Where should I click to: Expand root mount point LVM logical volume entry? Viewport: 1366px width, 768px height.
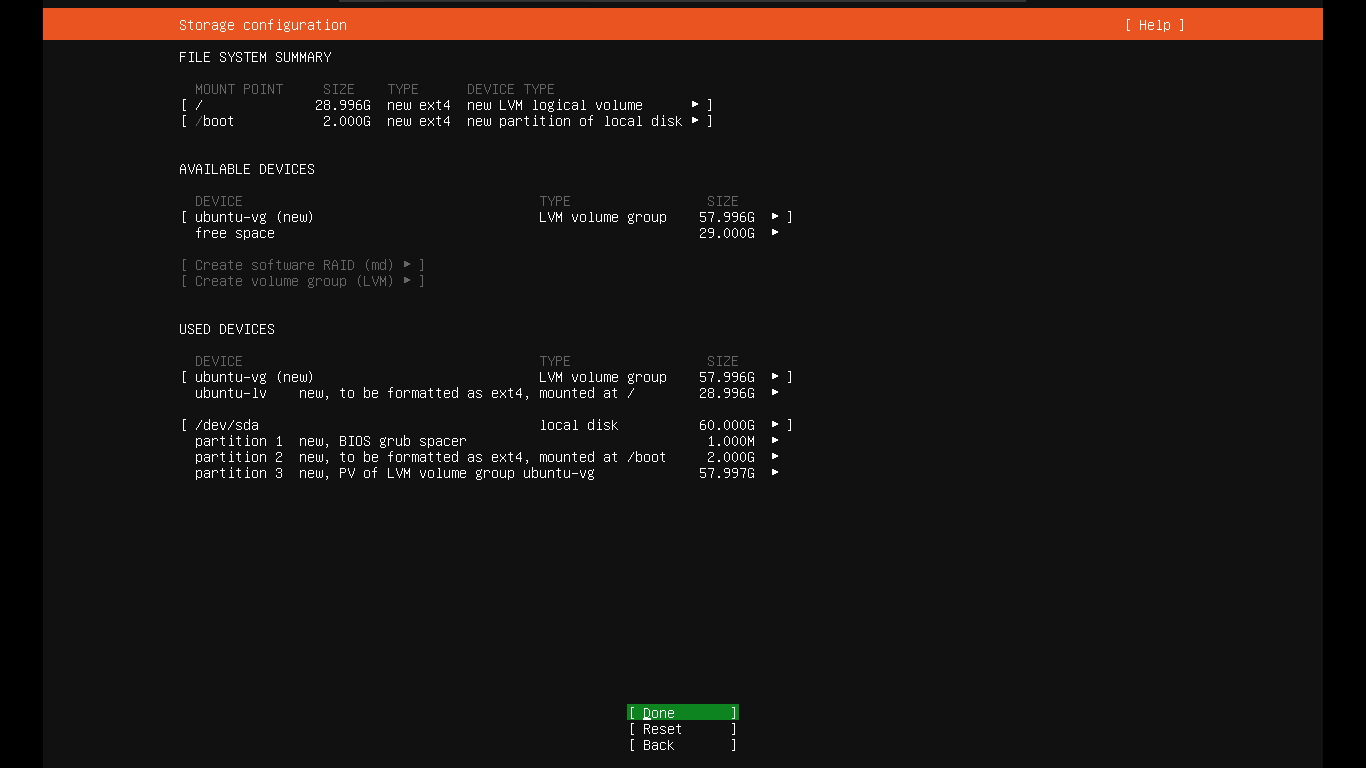[695, 105]
